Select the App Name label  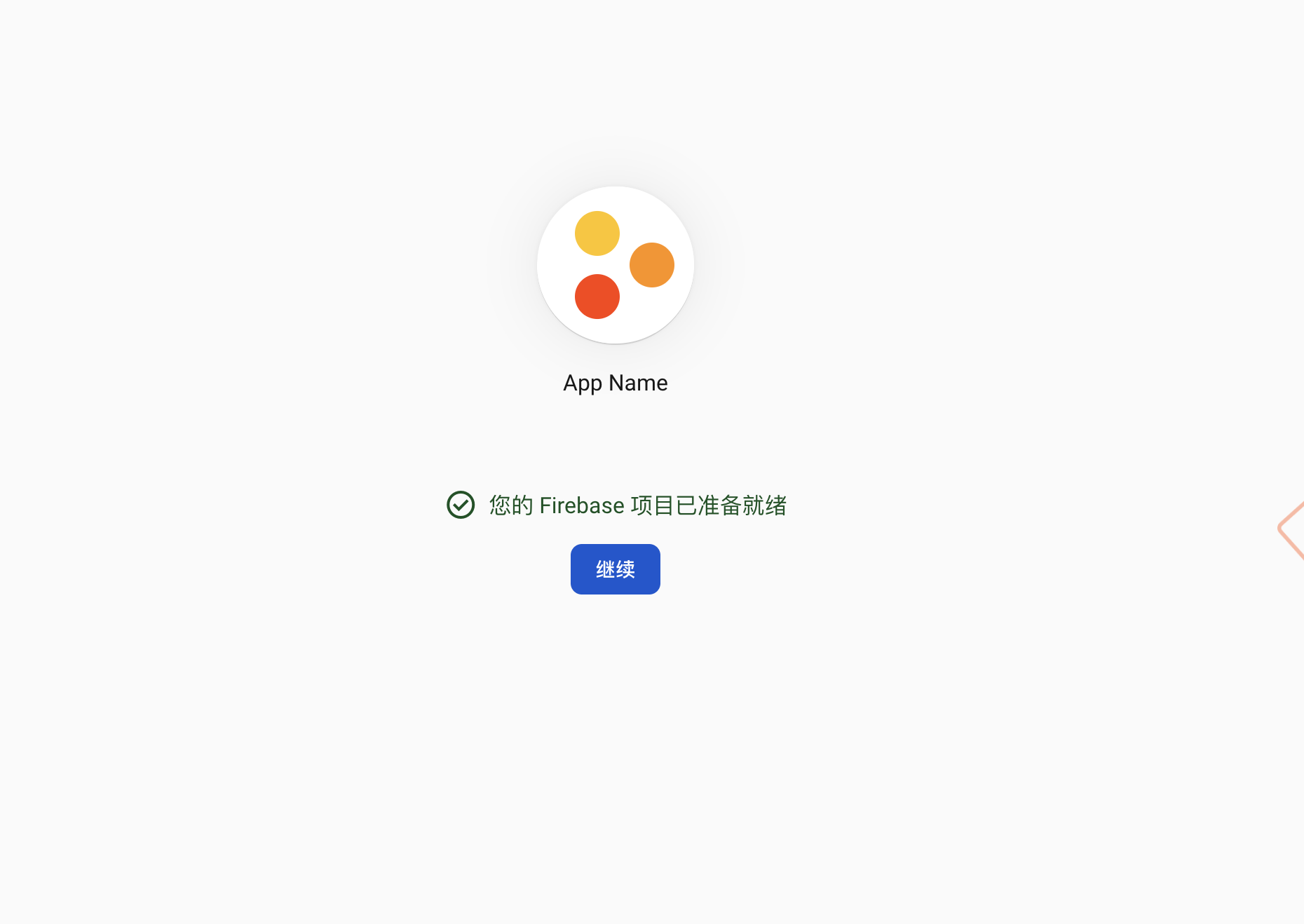click(x=616, y=383)
